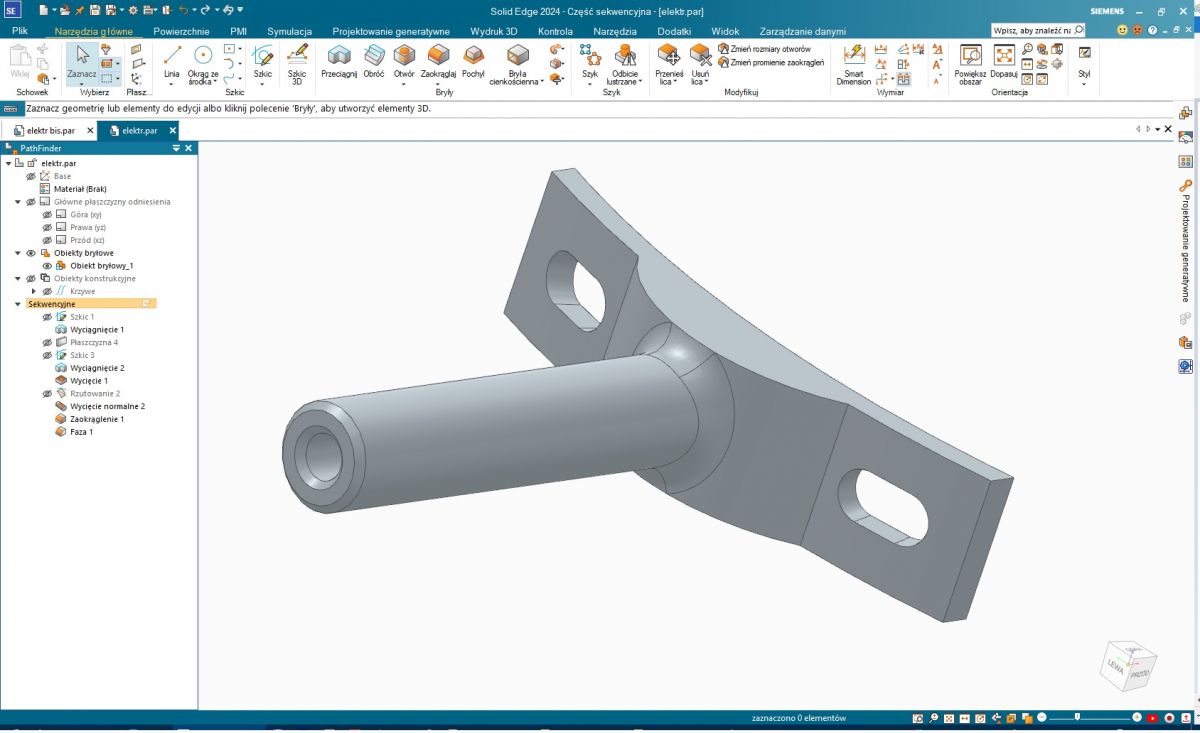Collapse the Obiekty konstrukcyjne node
Viewport: 1200px width, 733px height.
[18, 278]
